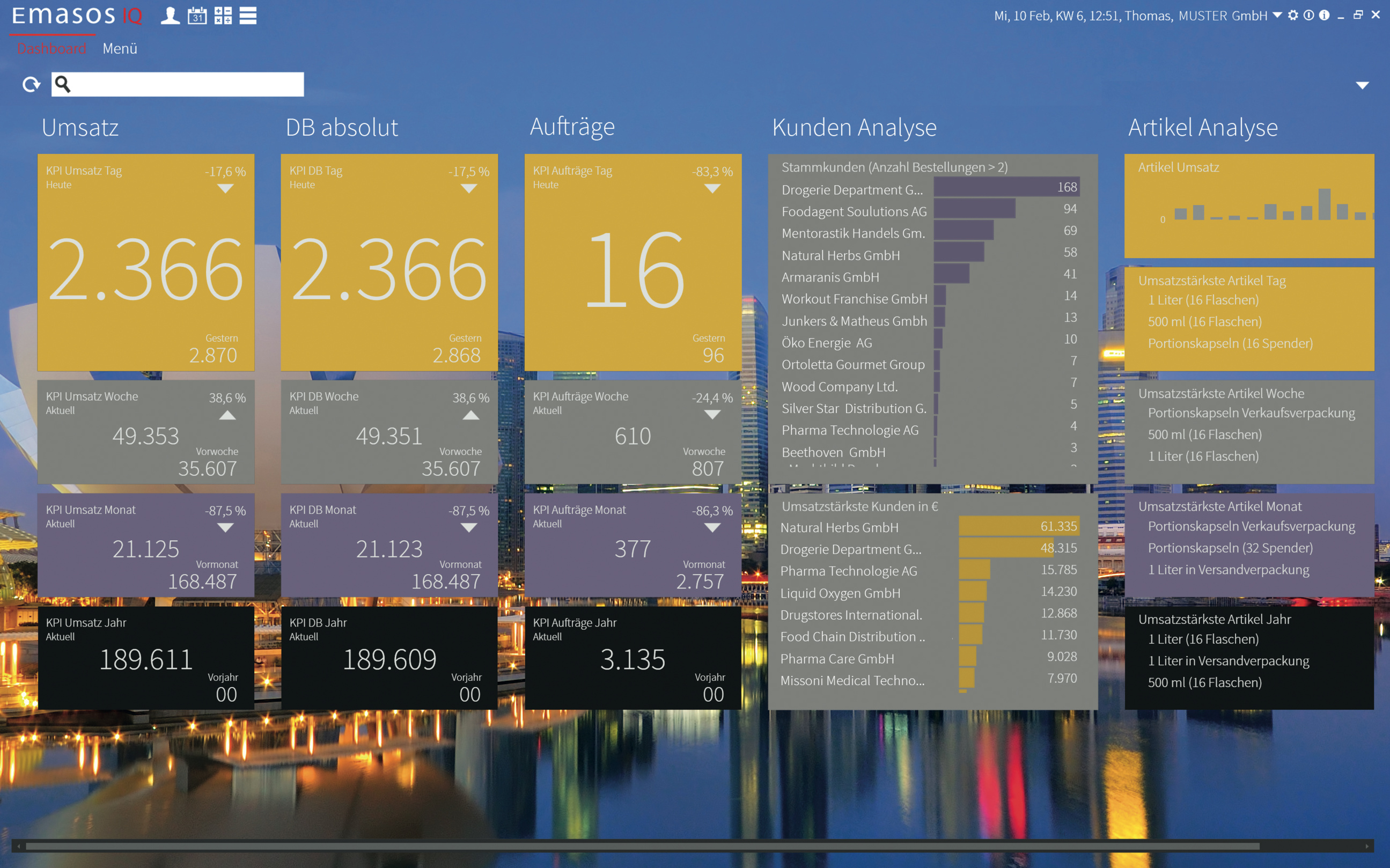Expand the MUSTER GmbH company dropdown
The image size is (1390, 868).
pyautogui.click(x=1277, y=16)
